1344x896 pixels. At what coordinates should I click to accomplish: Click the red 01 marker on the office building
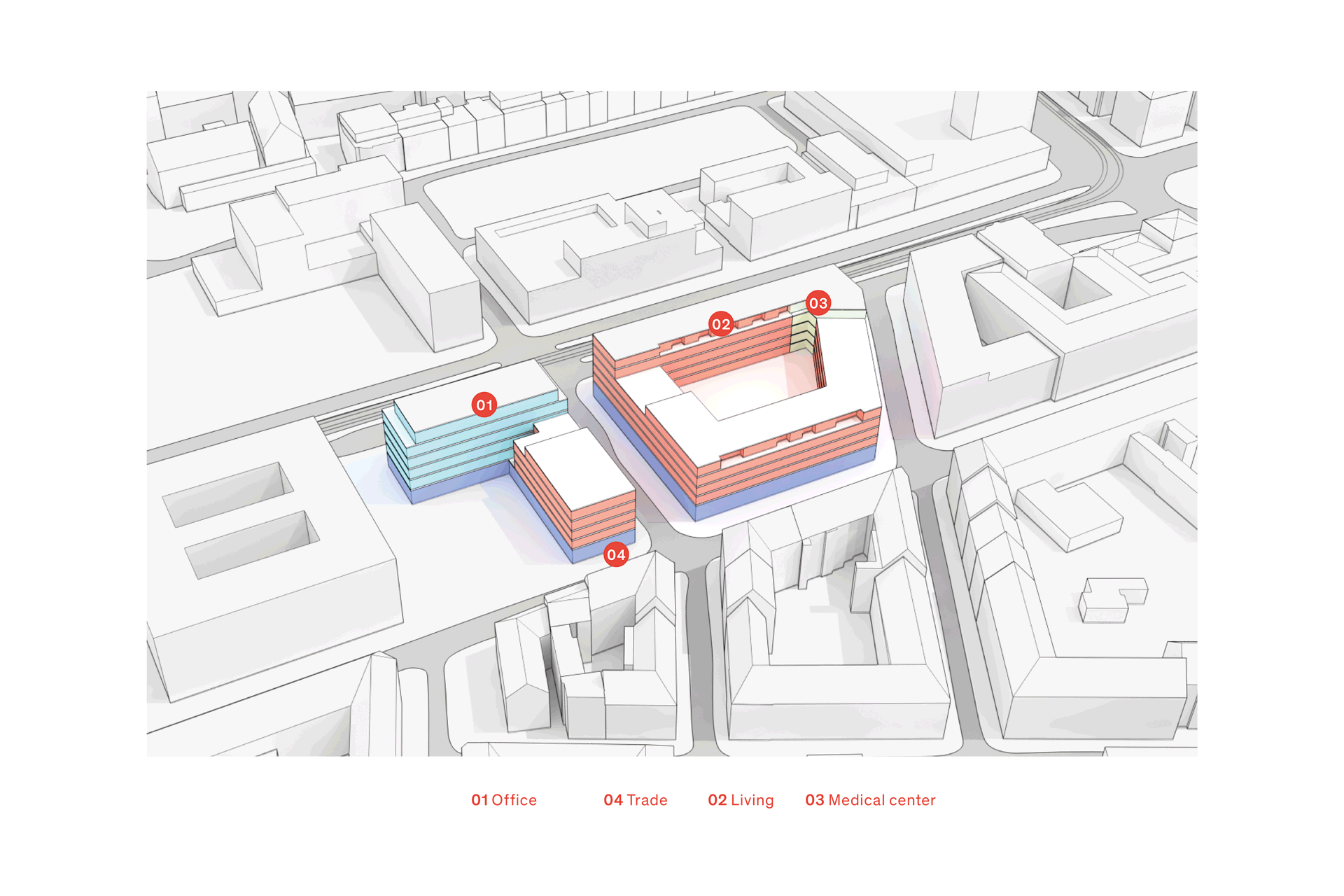click(484, 405)
